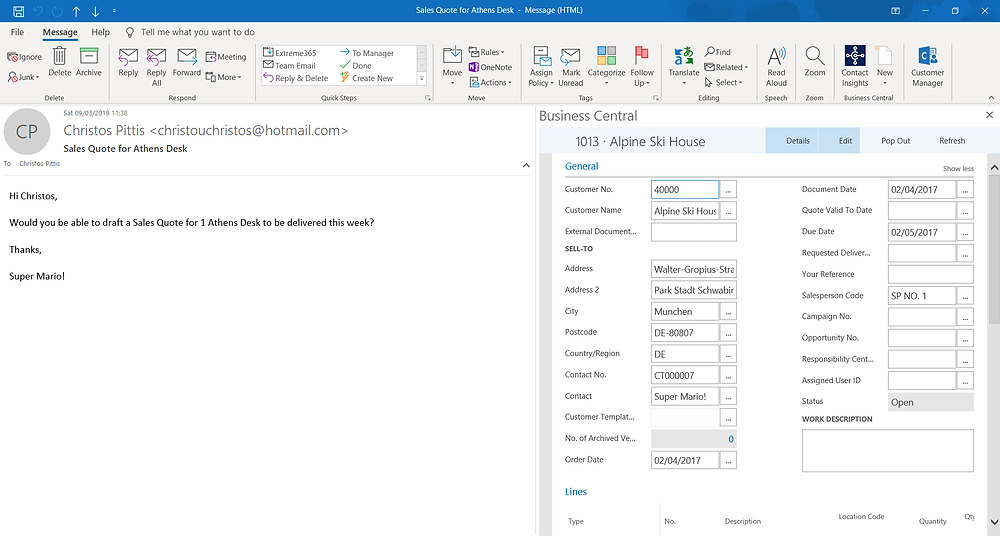Start Read Aloud speech
The height and width of the screenshot is (536, 1000).
[x=776, y=67]
